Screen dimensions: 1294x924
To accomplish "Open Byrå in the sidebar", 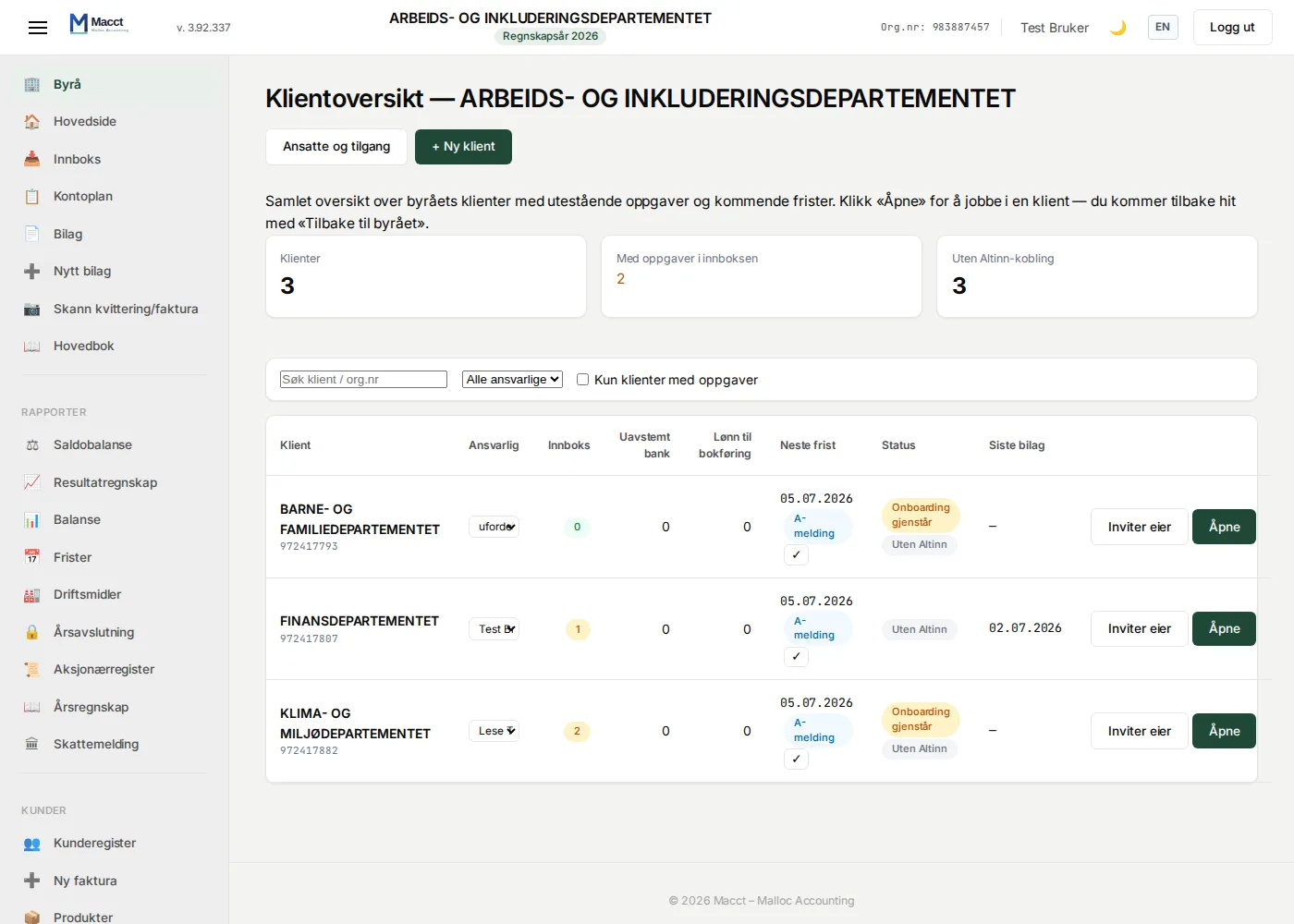I will pos(115,84).
